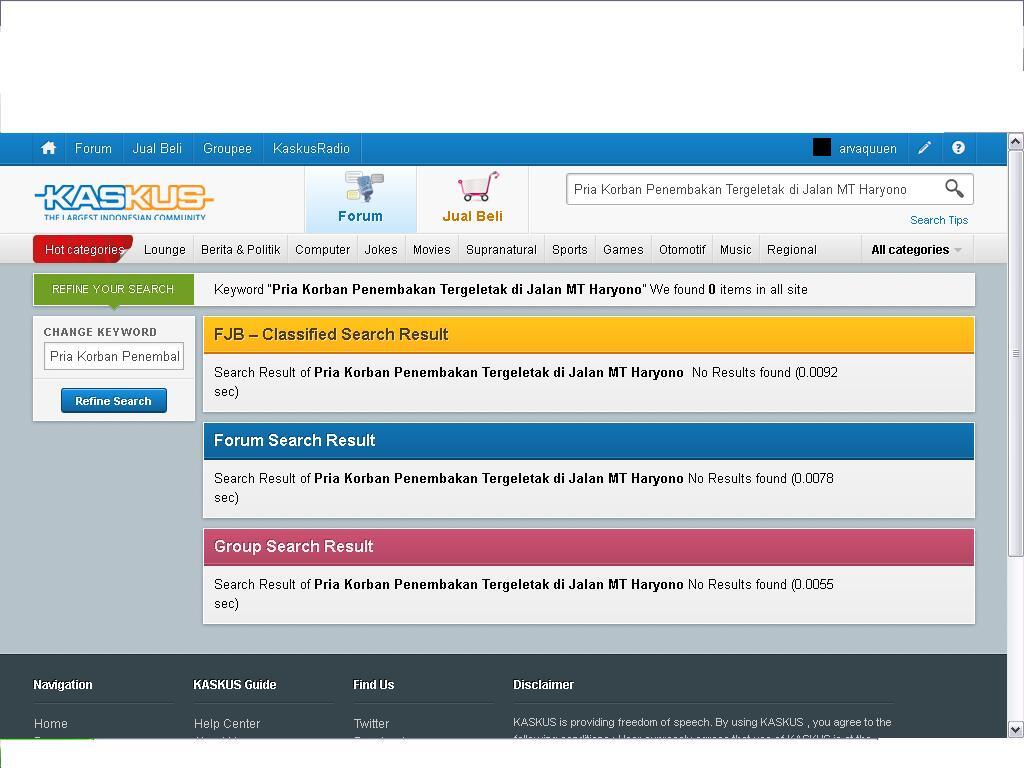Open the Computer category
The width and height of the screenshot is (1024, 768).
(323, 249)
